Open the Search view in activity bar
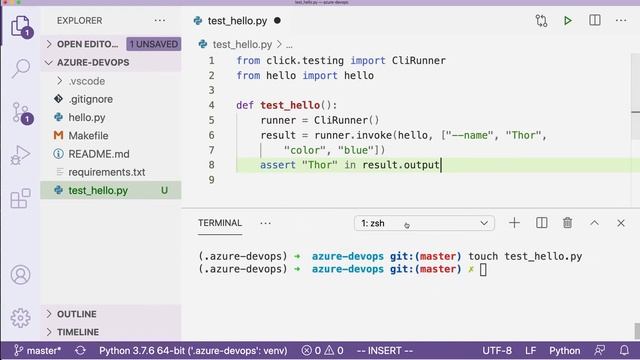The image size is (640, 360). tap(20, 68)
